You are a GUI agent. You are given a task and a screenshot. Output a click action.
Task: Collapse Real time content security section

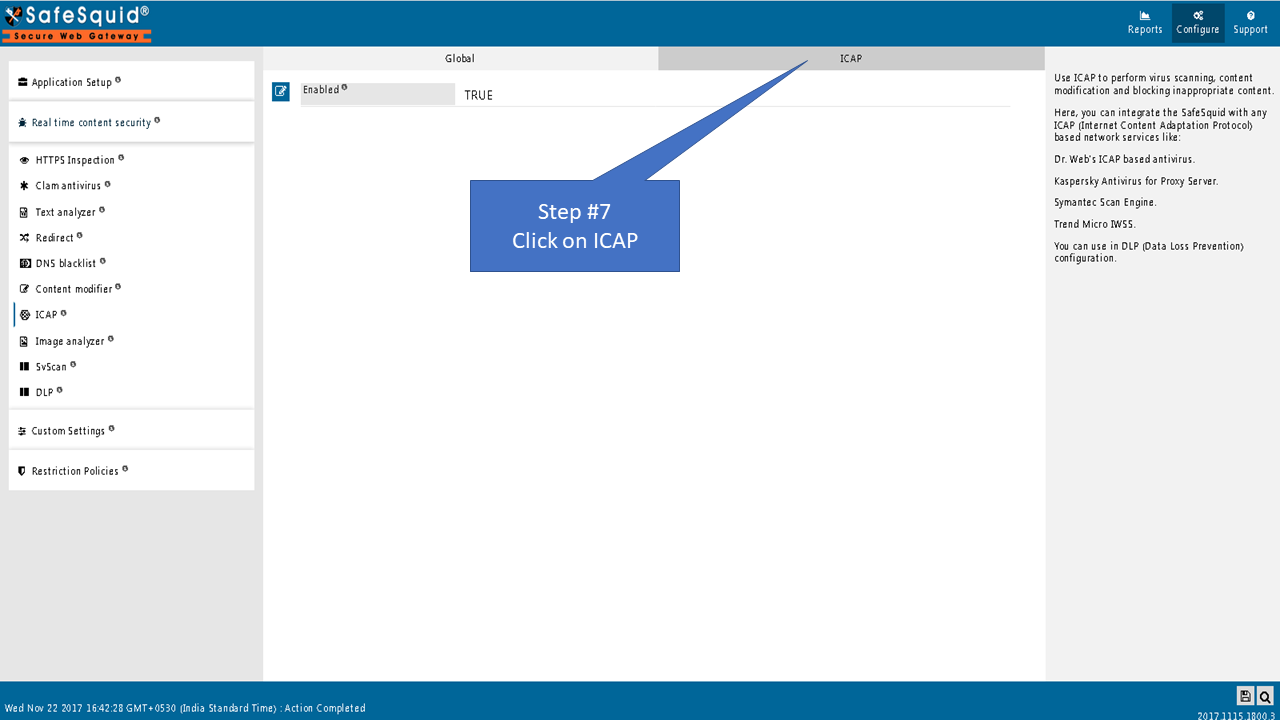(91, 123)
